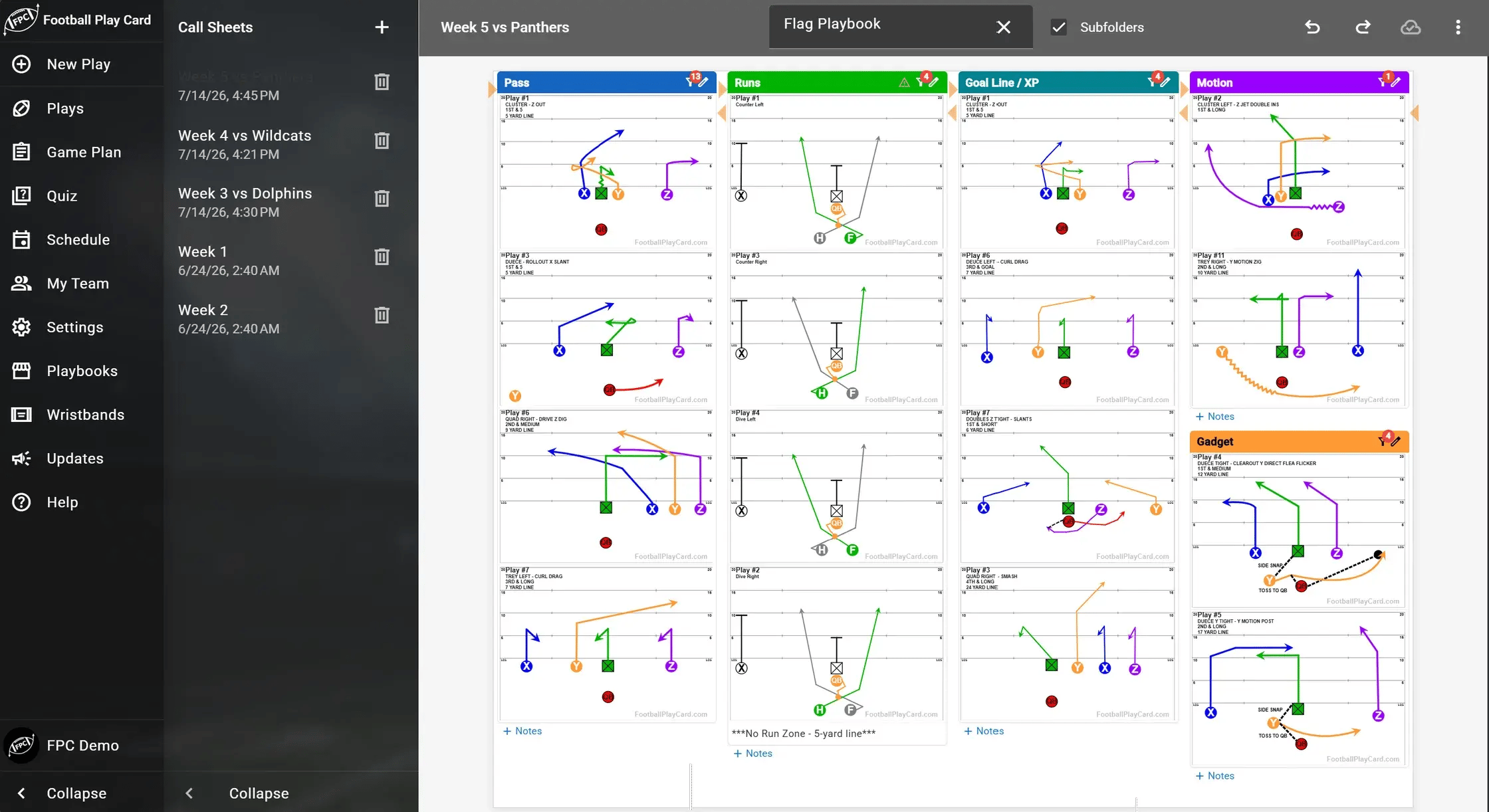1489x812 pixels.
Task: Open the filter icon on Runs section
Action: tap(921, 82)
